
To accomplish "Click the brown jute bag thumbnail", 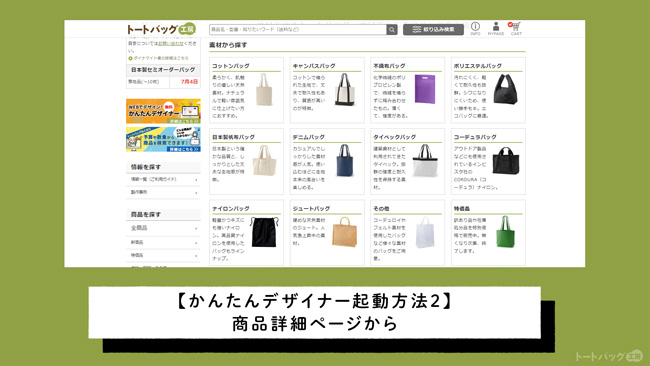I will (344, 232).
